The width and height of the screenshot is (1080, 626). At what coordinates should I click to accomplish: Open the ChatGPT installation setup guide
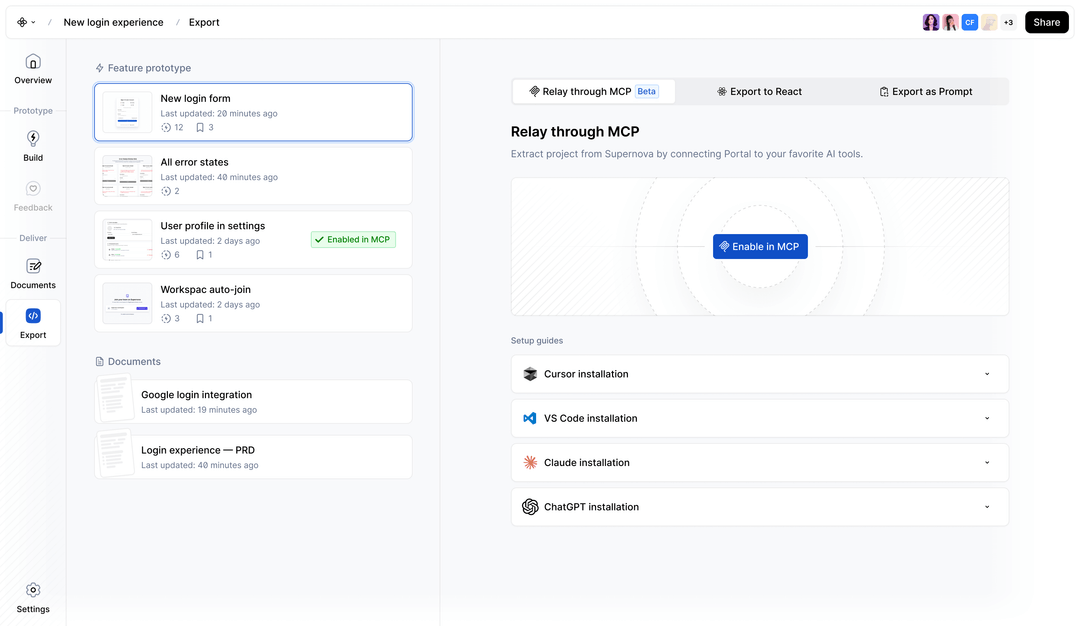(759, 506)
